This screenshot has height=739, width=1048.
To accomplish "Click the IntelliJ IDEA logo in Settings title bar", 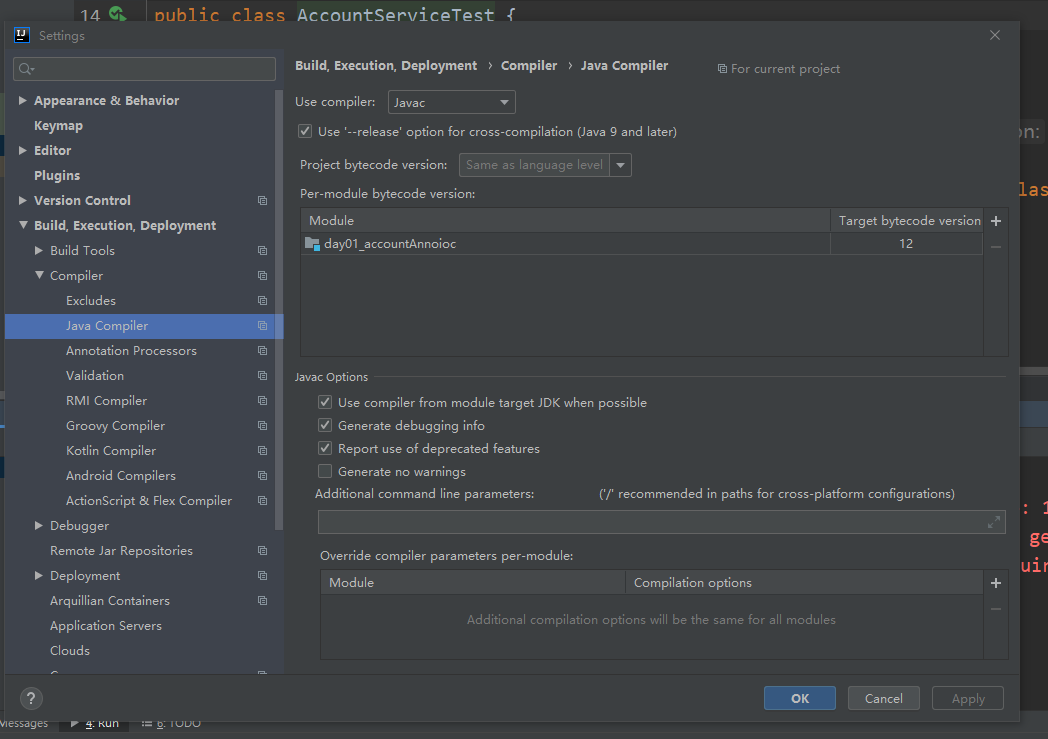I will (22, 35).
